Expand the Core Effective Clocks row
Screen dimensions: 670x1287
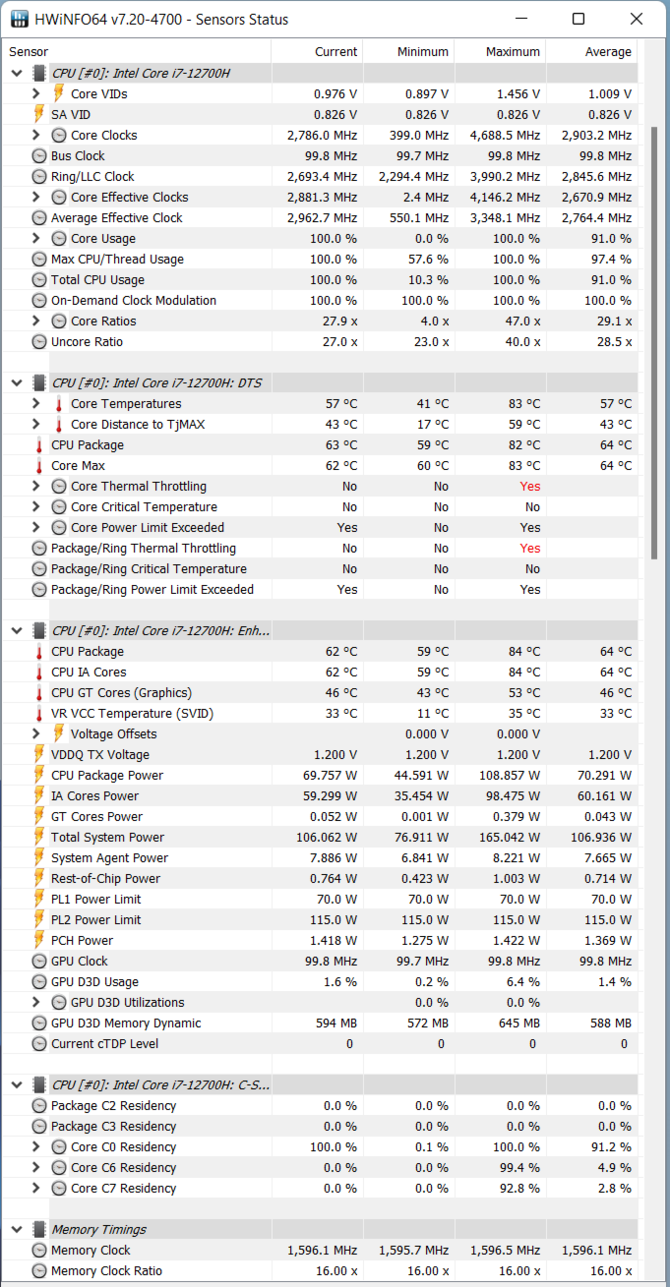pos(36,197)
